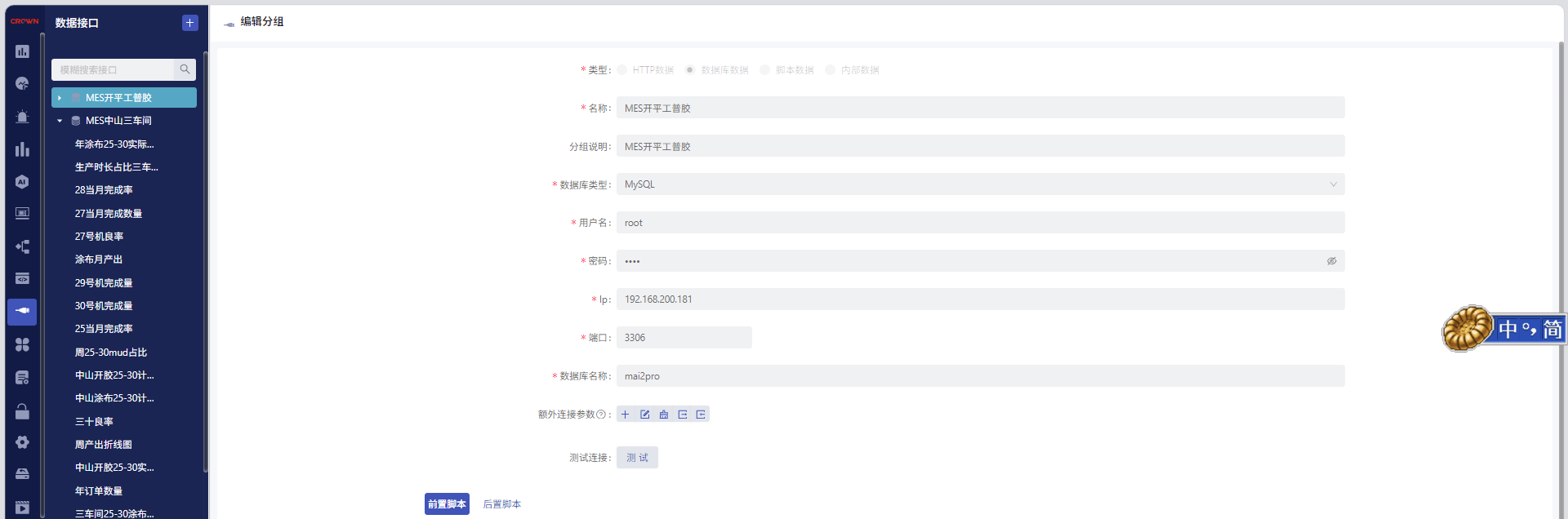
Task: Click the 测试 connection button
Action: pyautogui.click(x=637, y=458)
